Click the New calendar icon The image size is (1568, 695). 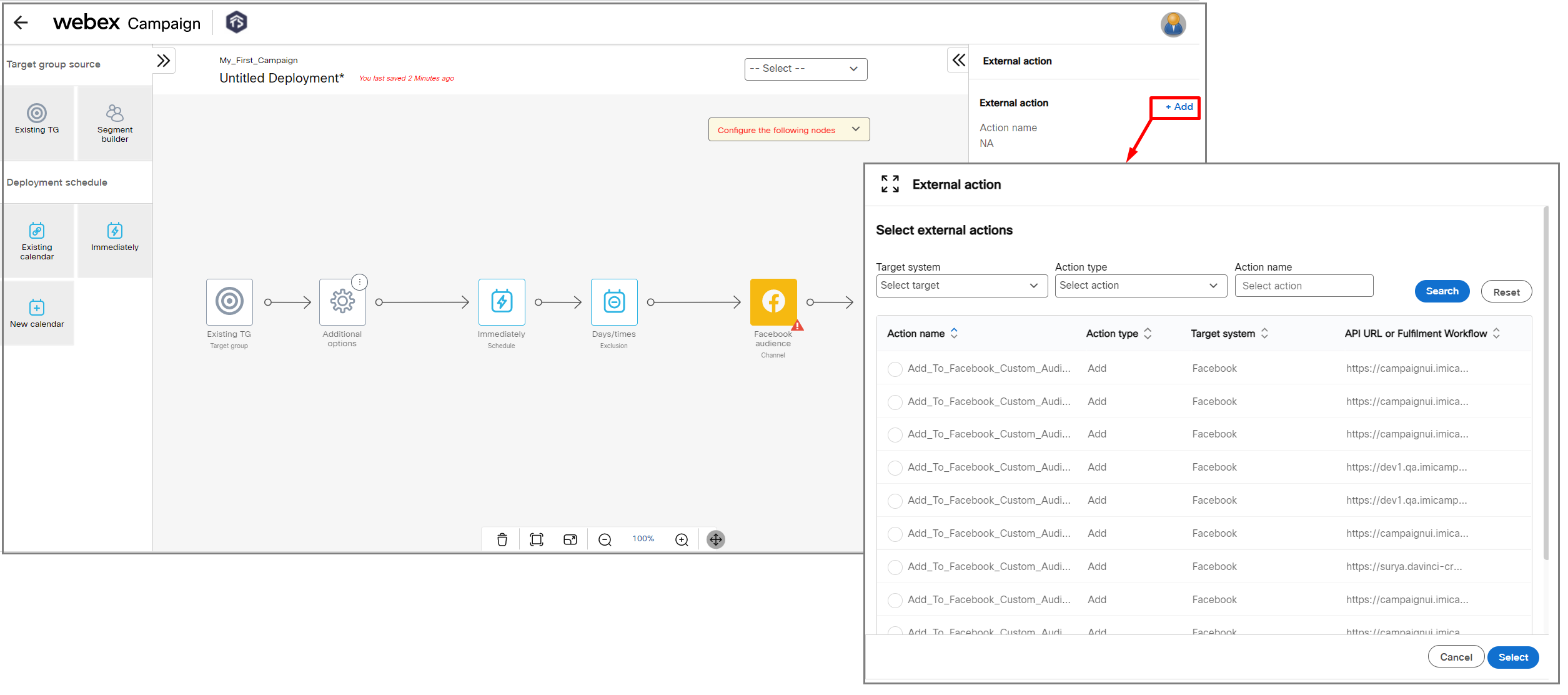[37, 307]
